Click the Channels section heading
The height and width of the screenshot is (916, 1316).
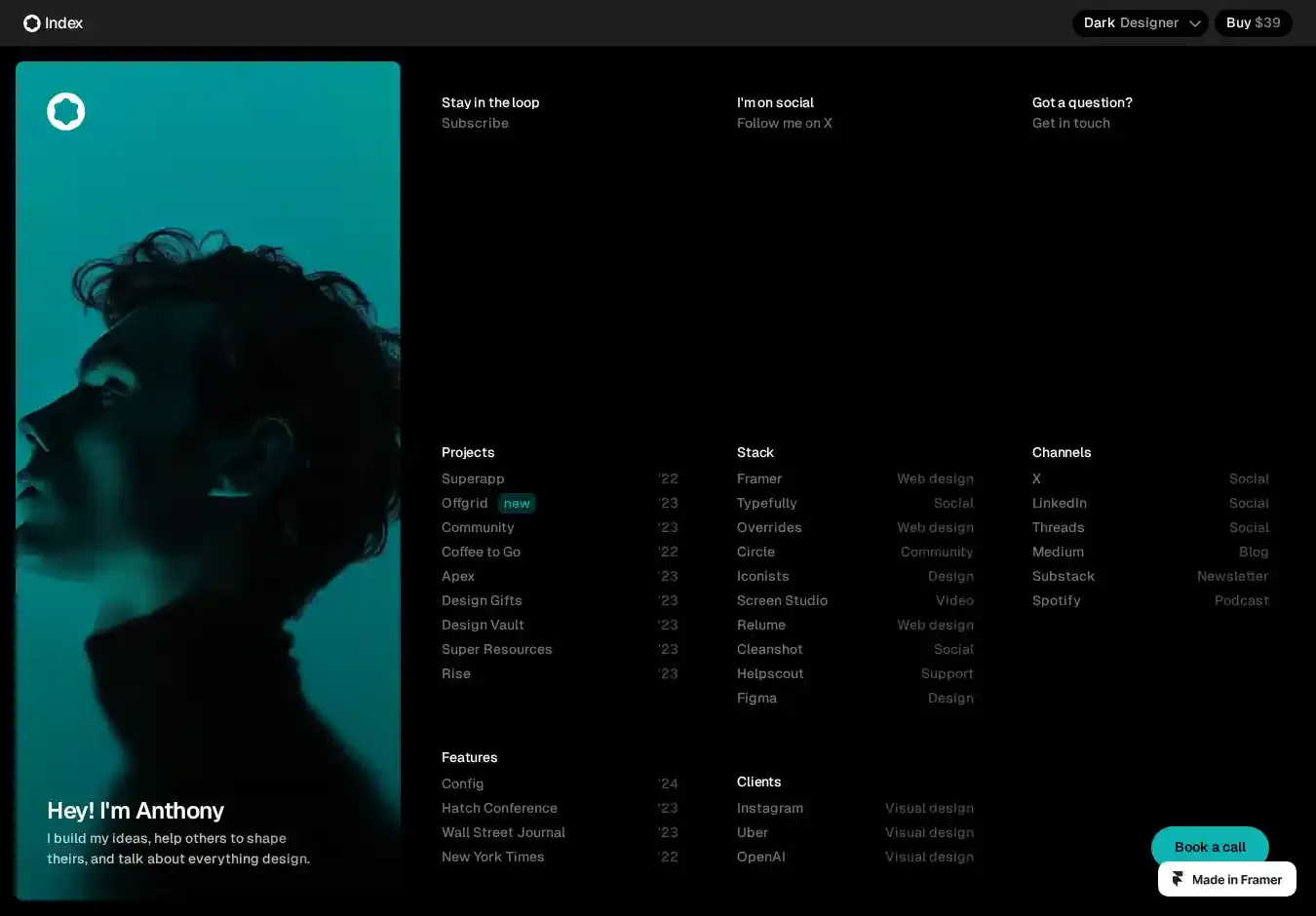click(x=1062, y=452)
